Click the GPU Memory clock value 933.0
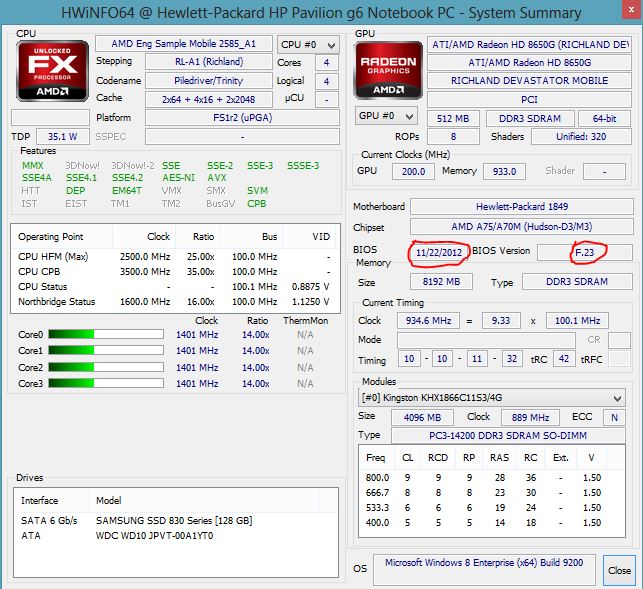Viewport: 643px width, 589px height. 504,171
